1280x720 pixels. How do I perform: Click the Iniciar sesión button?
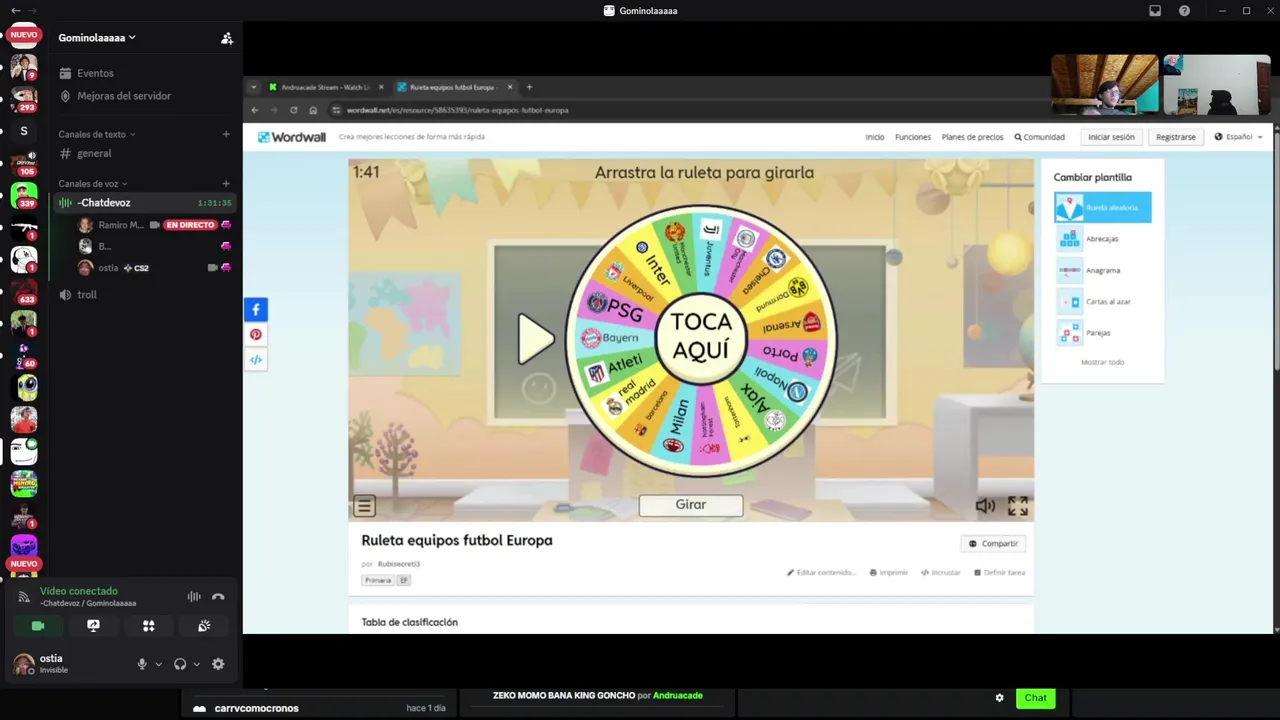tap(1111, 137)
